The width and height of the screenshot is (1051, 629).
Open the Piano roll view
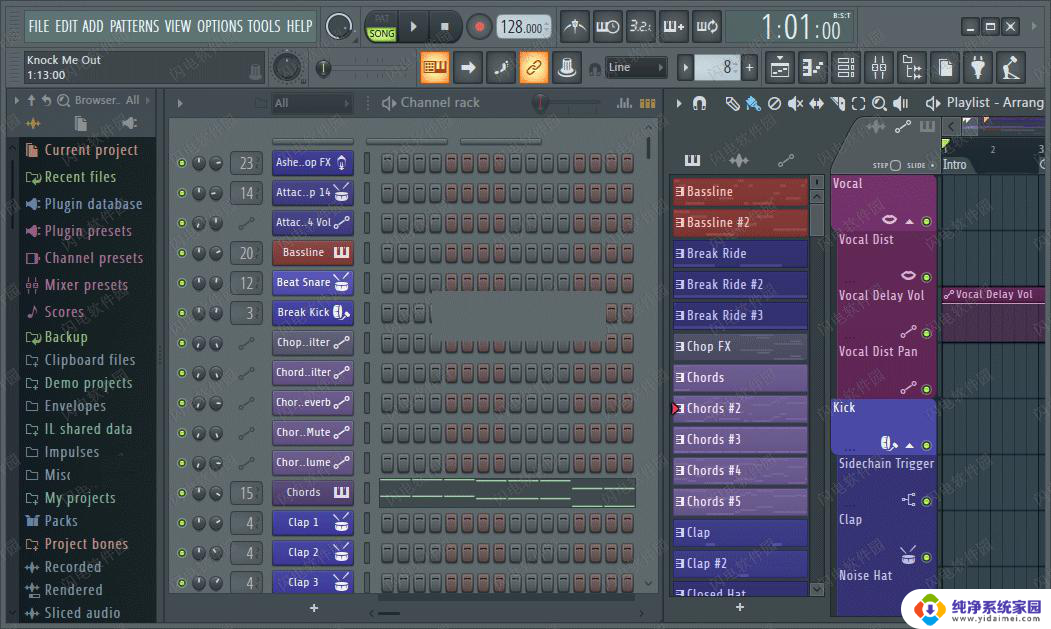coord(812,67)
